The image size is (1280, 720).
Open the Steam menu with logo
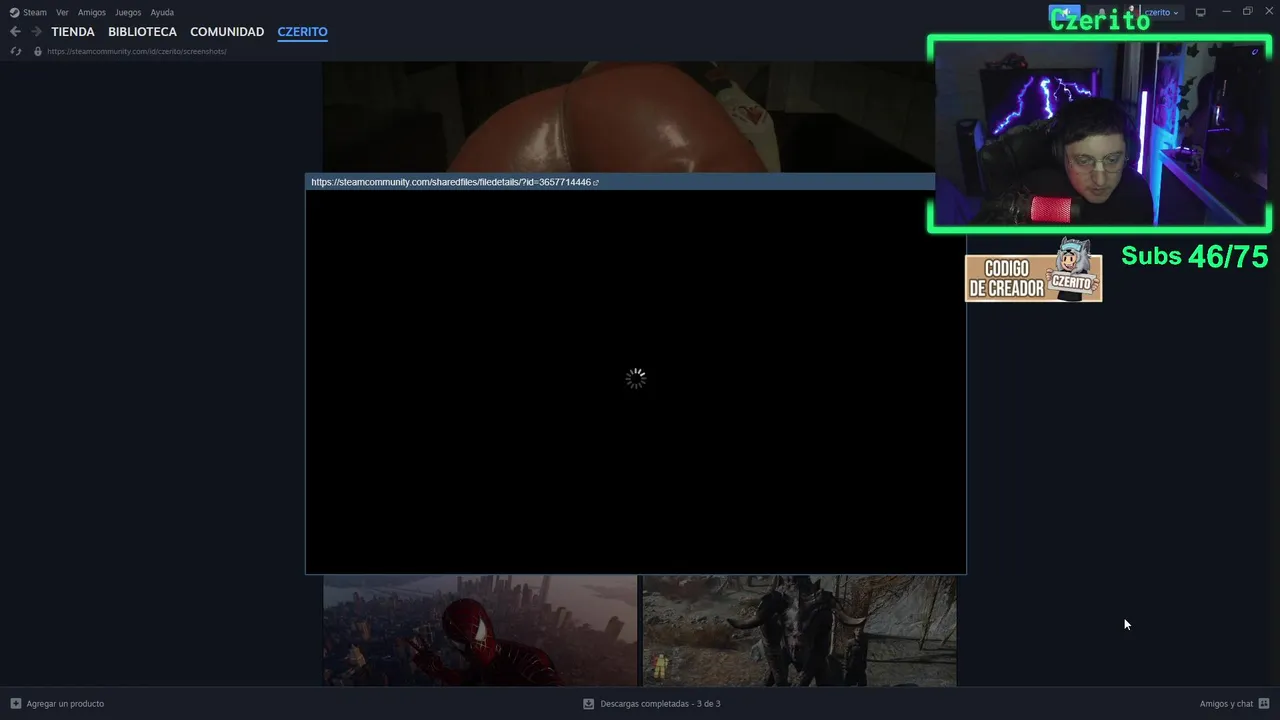pyautogui.click(x=28, y=12)
